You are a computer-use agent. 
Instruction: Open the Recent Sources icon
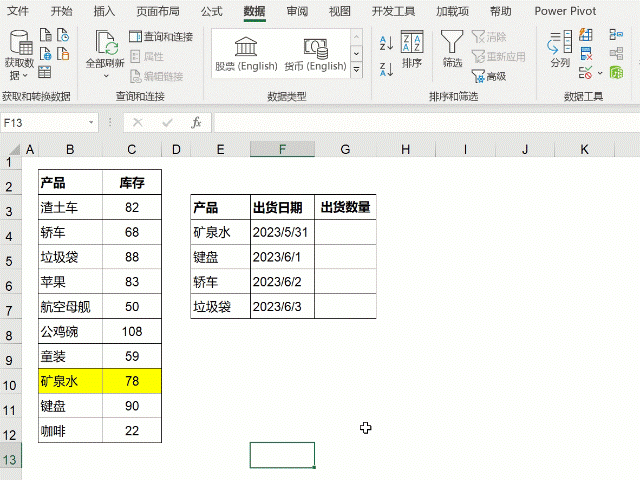click(x=63, y=35)
